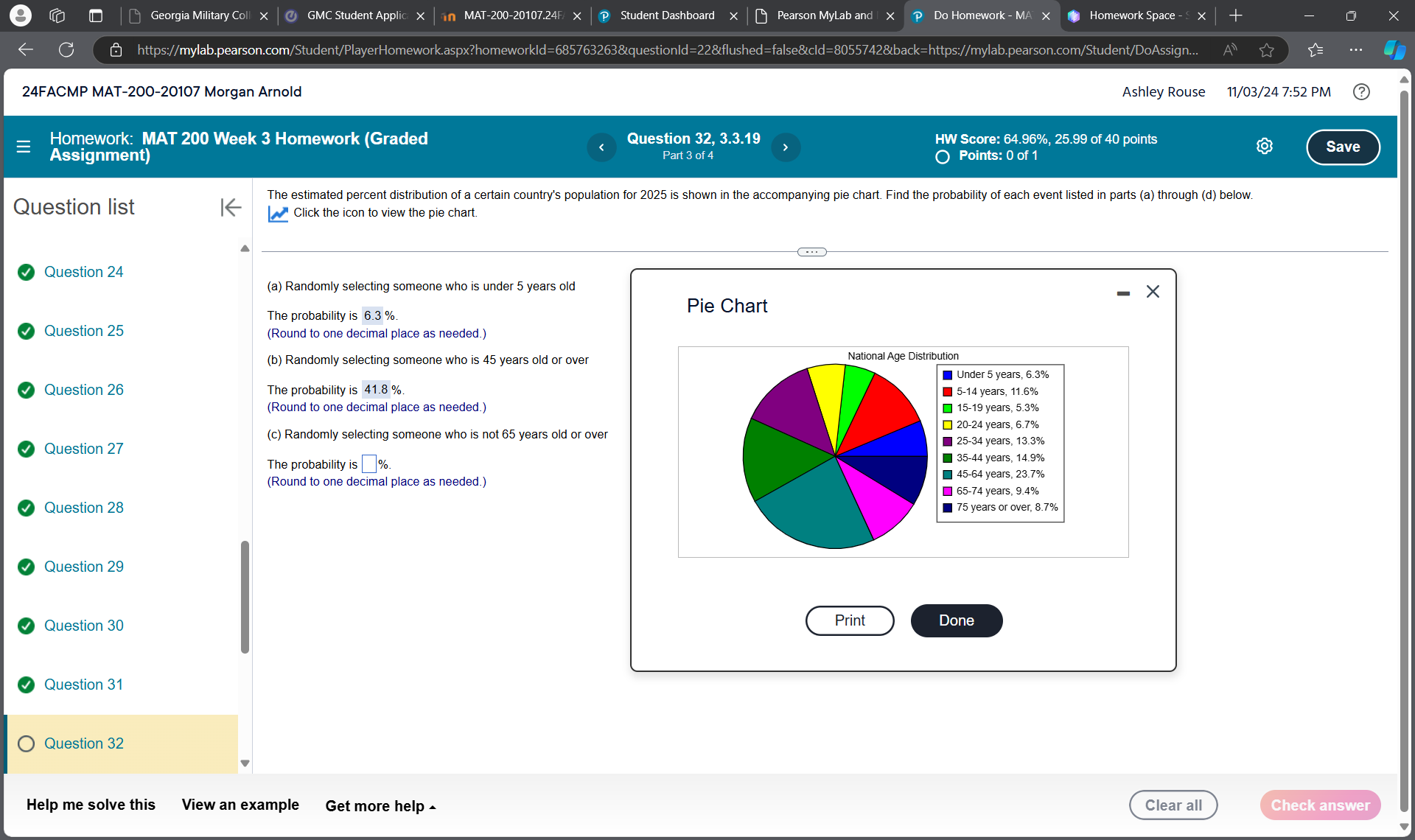This screenshot has height=840, width=1415.
Task: Close the Student Dashboard tab
Action: [733, 15]
